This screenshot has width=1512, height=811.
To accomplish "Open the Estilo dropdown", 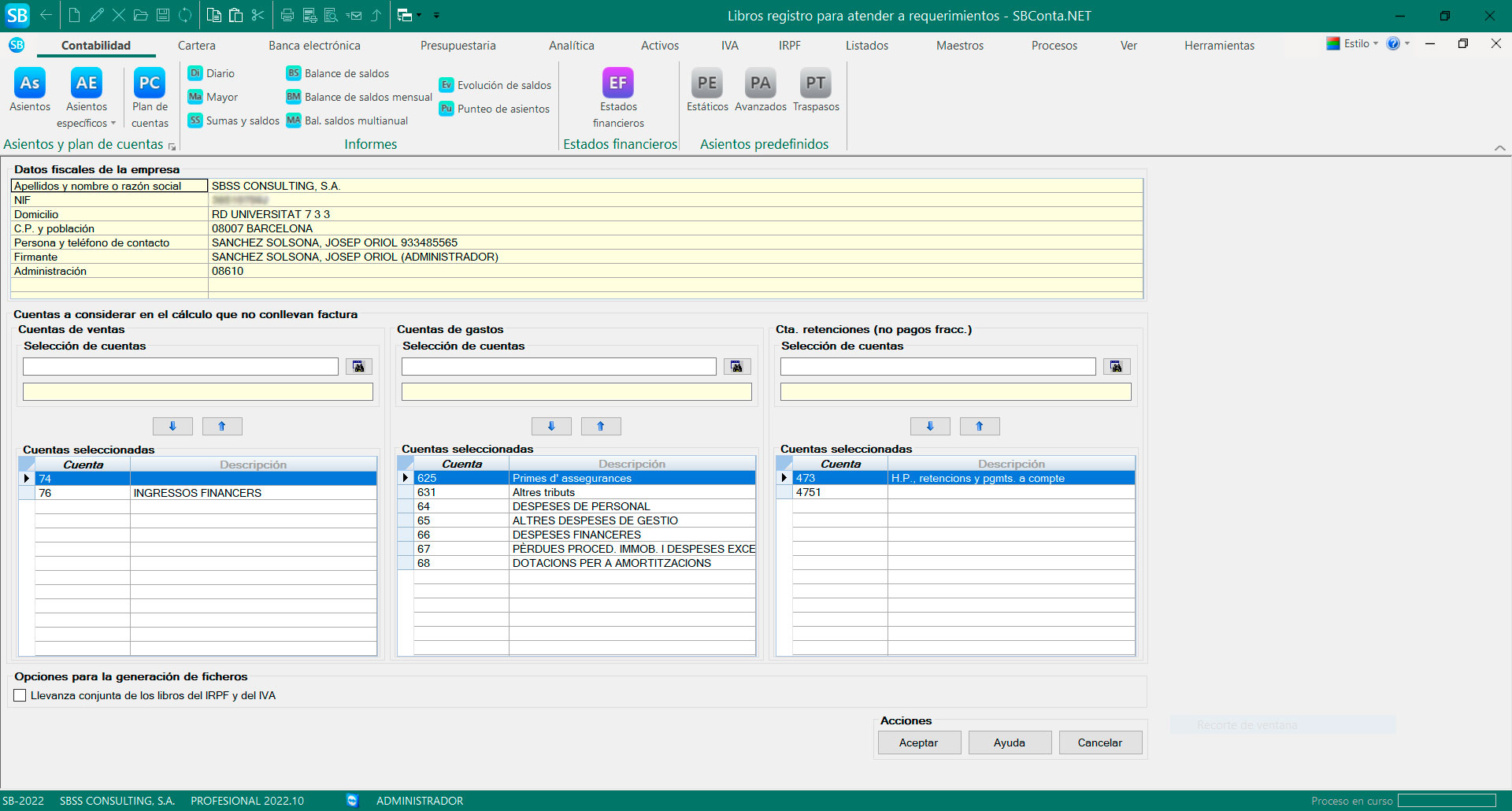I will (x=1356, y=44).
